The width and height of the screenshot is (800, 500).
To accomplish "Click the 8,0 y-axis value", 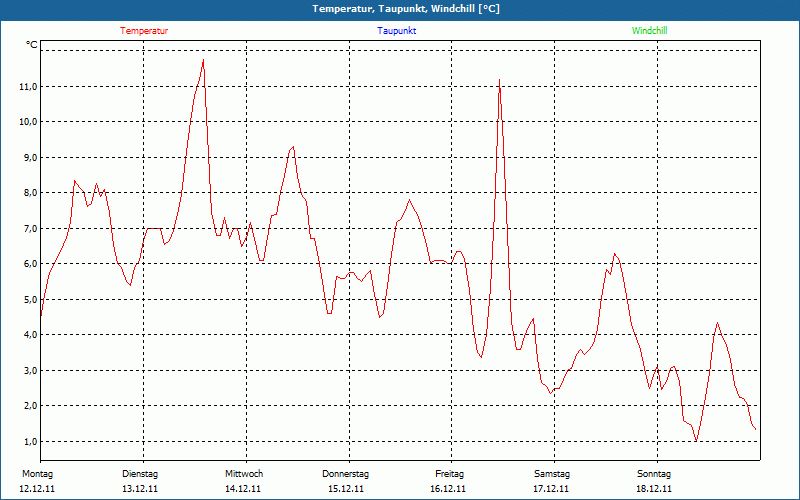I will [30, 193].
